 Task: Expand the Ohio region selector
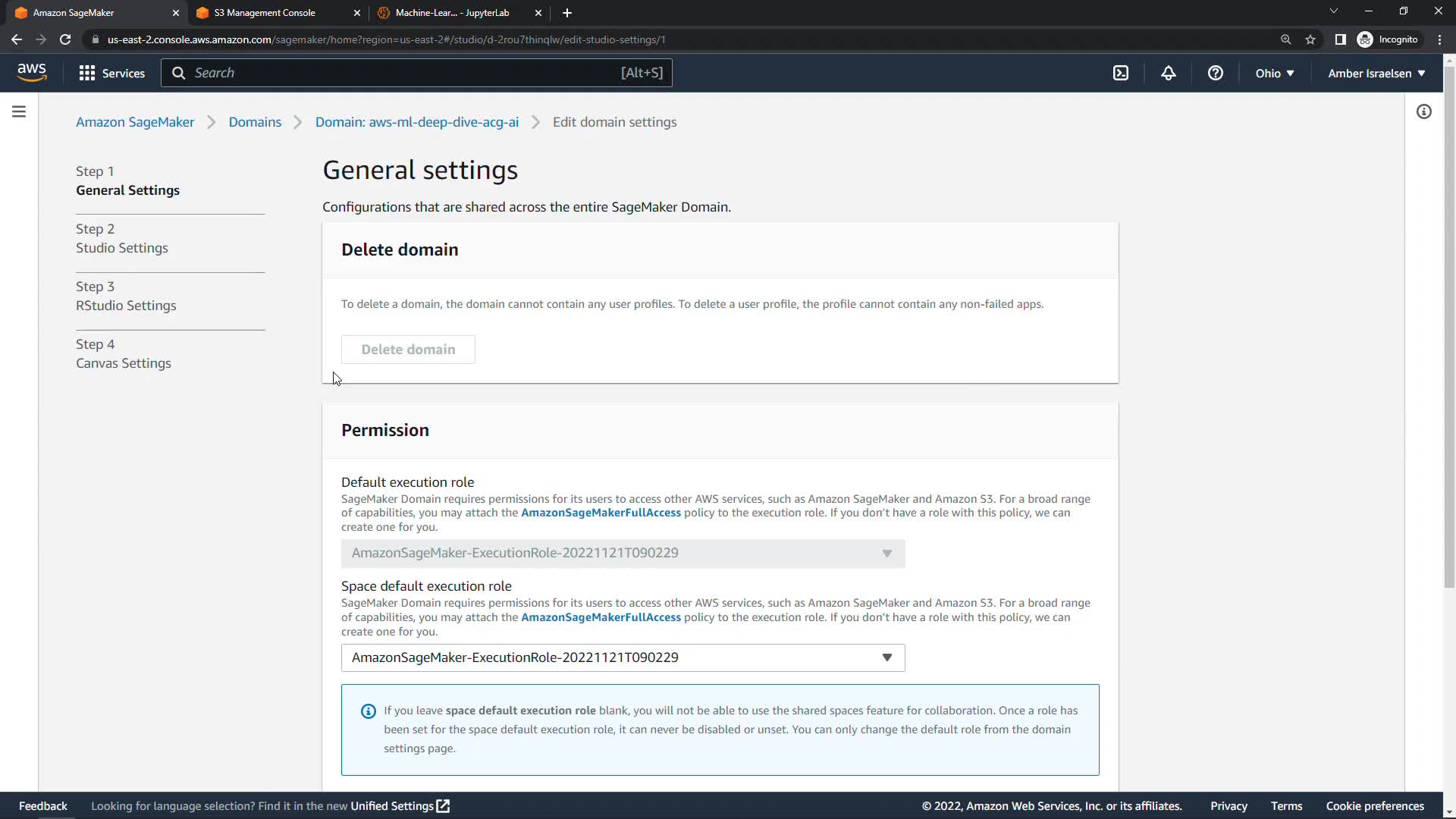click(1274, 73)
